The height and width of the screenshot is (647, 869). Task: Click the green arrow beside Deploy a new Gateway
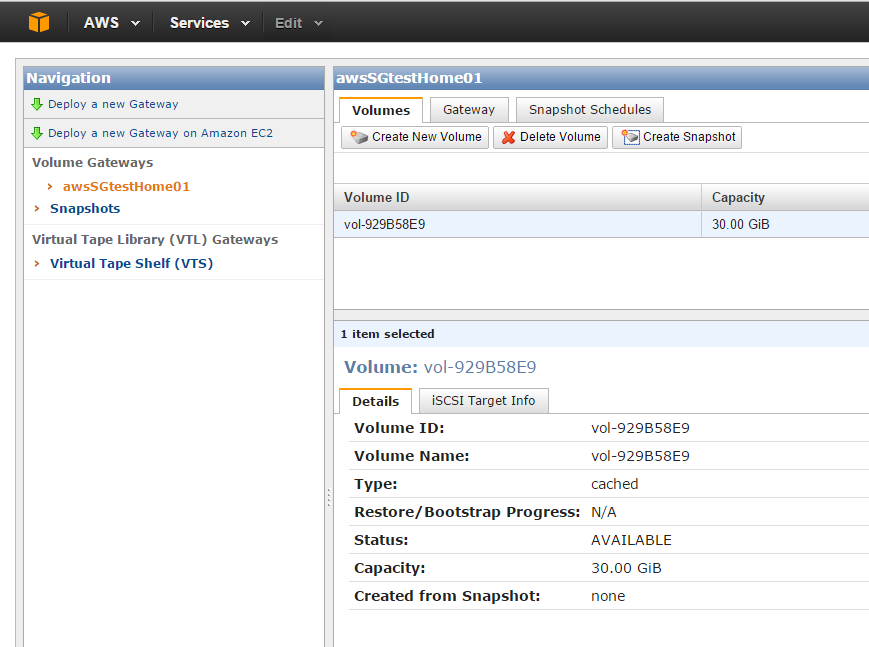(x=37, y=104)
